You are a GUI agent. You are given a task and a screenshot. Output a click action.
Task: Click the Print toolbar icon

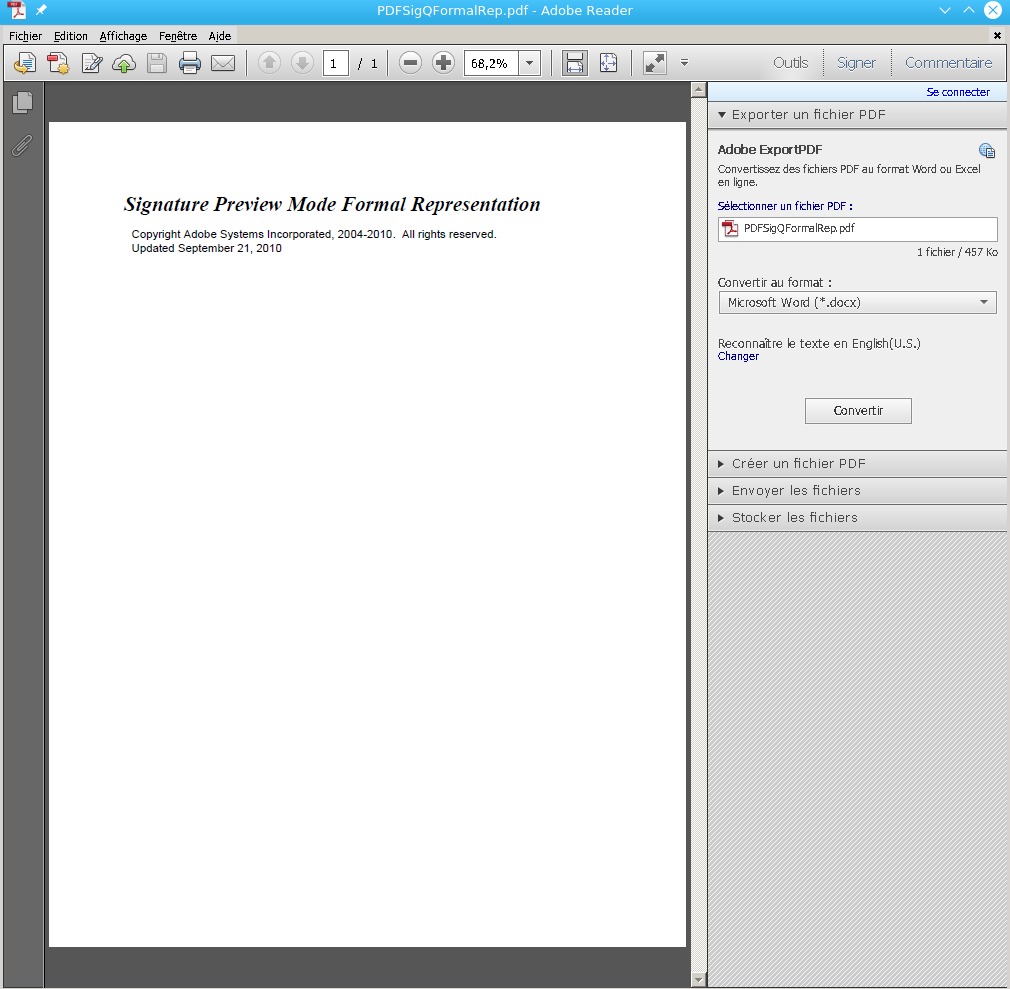(x=189, y=63)
